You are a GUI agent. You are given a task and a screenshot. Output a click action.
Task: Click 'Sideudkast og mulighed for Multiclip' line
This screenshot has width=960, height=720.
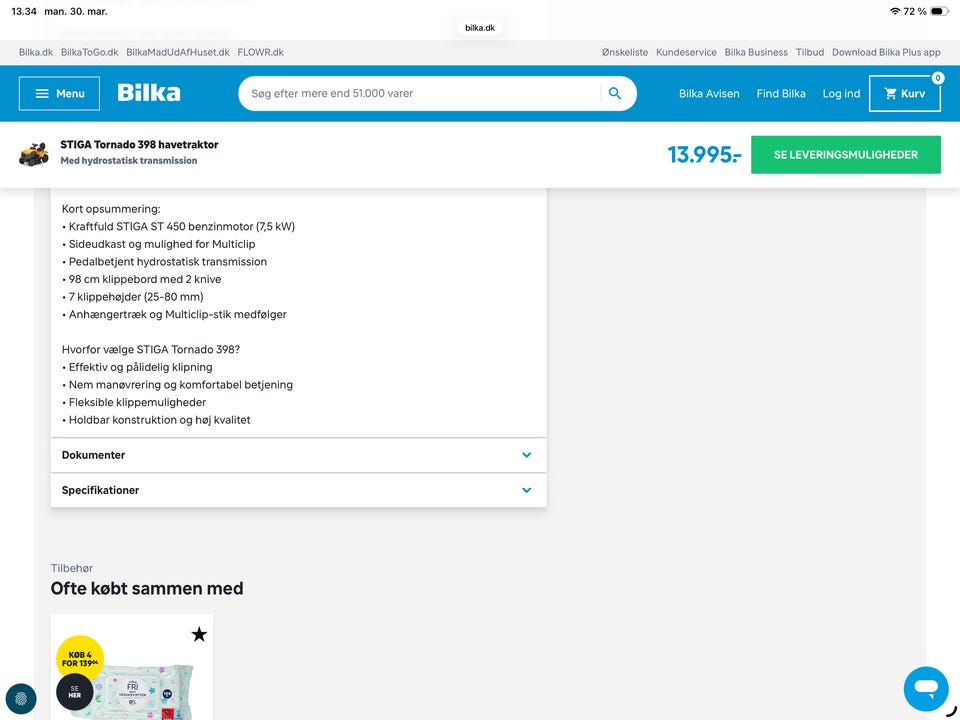(159, 244)
